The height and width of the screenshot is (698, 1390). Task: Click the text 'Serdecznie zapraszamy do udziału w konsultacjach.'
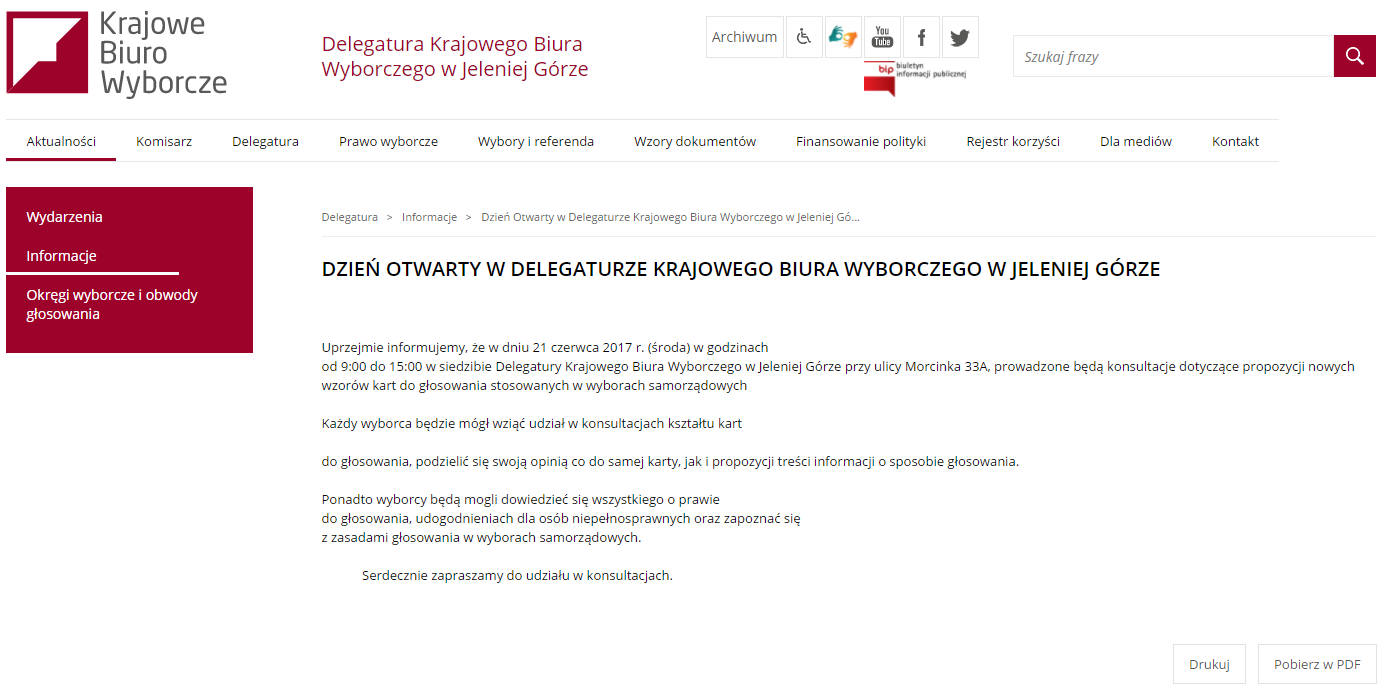click(517, 575)
